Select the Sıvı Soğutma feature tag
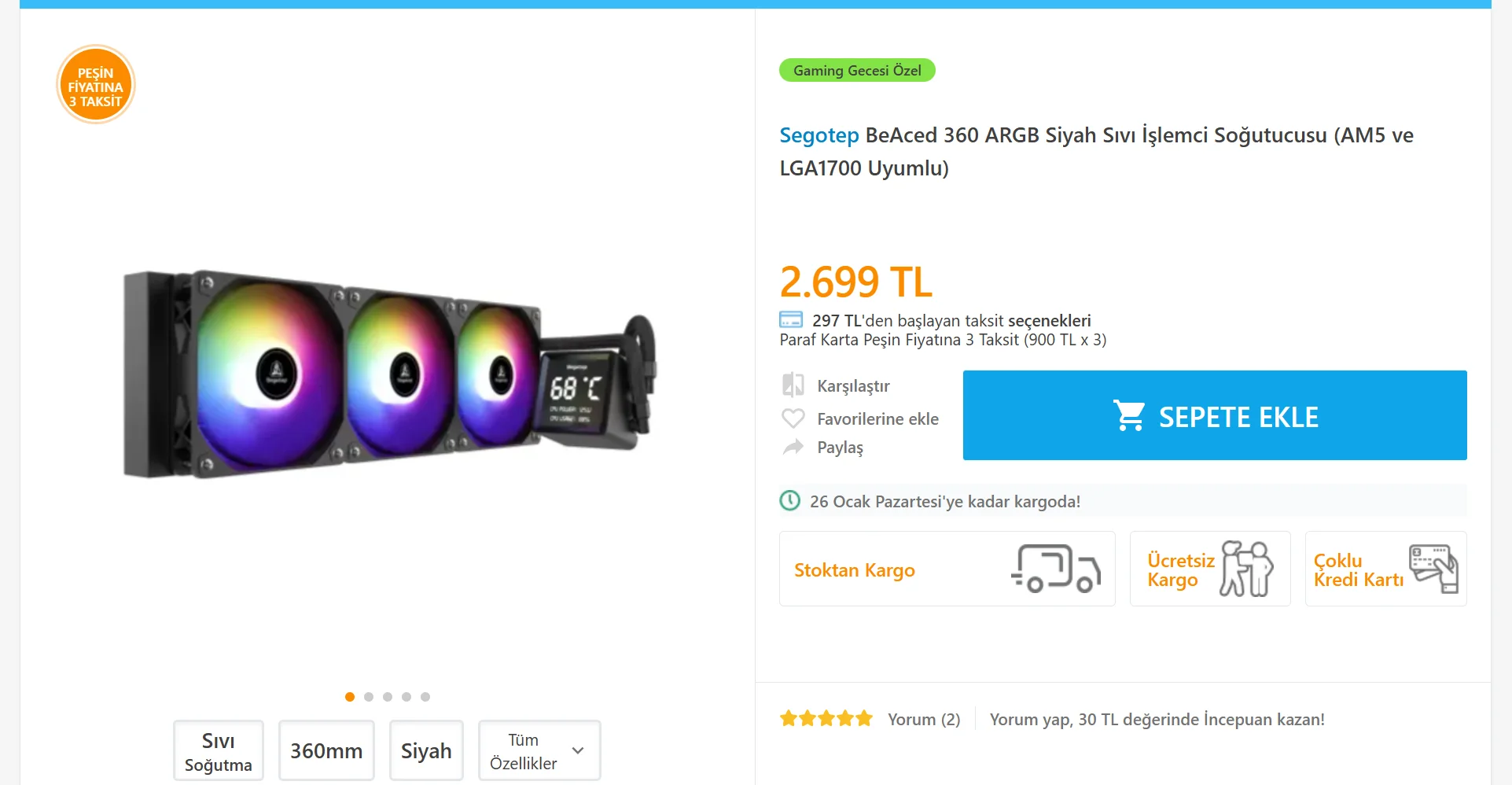1512x785 pixels. (219, 751)
